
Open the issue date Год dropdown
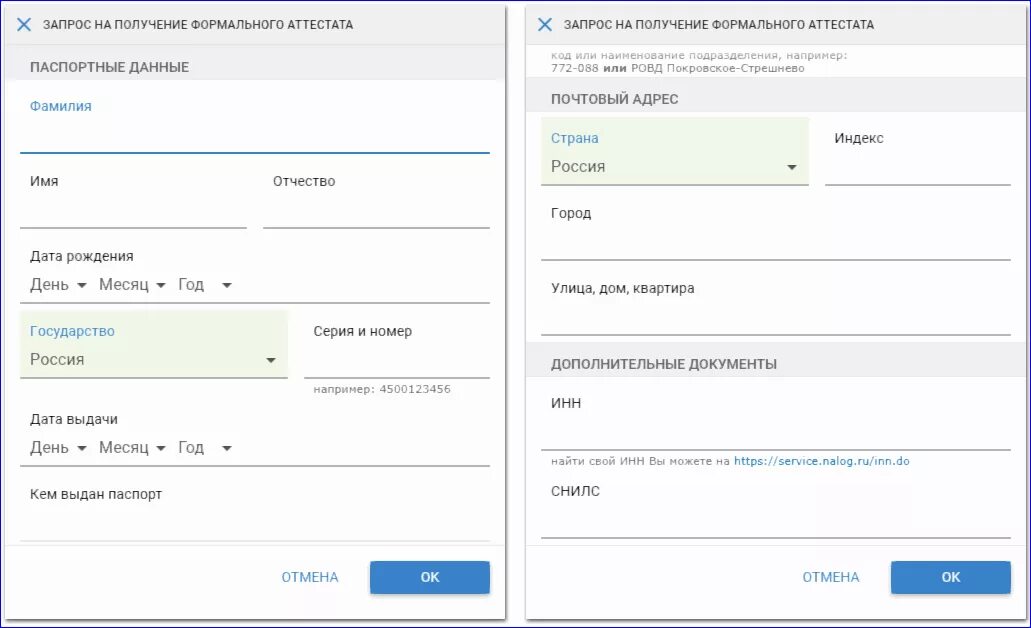tap(205, 448)
